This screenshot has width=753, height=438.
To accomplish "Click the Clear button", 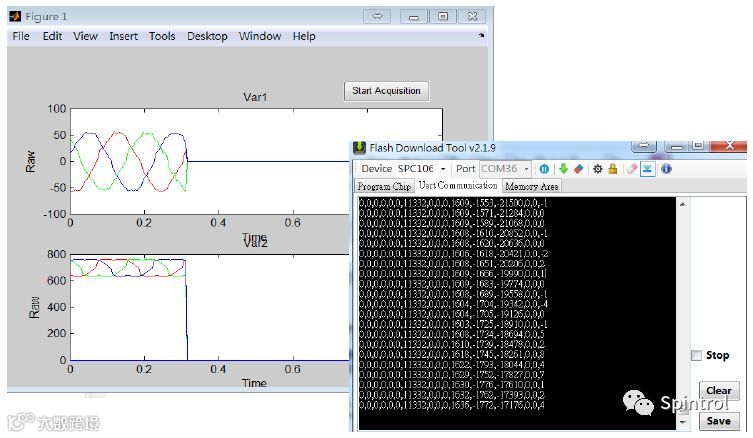I will (718, 390).
